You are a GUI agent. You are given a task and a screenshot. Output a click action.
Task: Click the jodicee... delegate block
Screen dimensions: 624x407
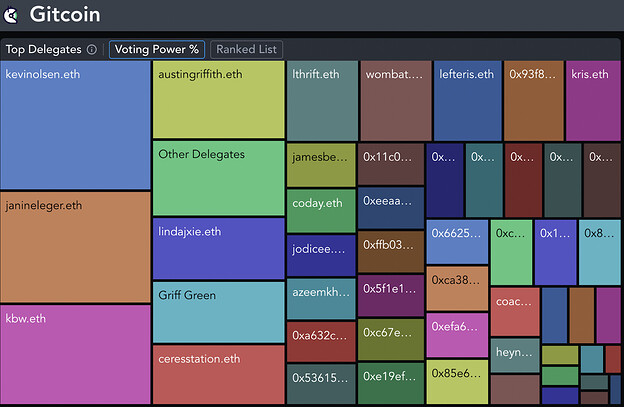click(321, 255)
